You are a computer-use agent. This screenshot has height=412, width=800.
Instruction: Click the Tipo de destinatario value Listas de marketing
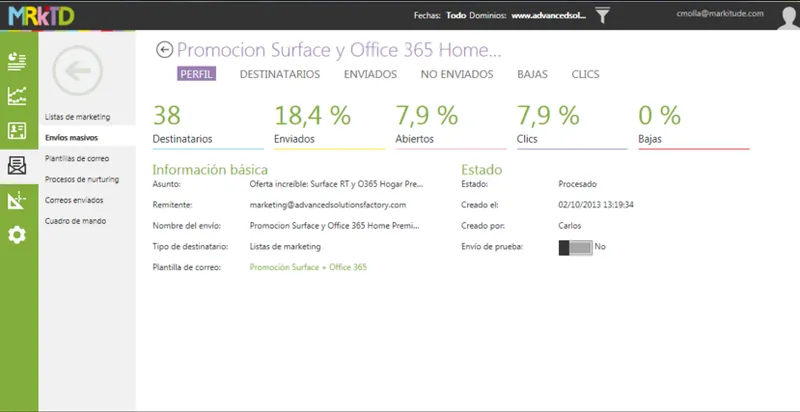click(x=285, y=247)
